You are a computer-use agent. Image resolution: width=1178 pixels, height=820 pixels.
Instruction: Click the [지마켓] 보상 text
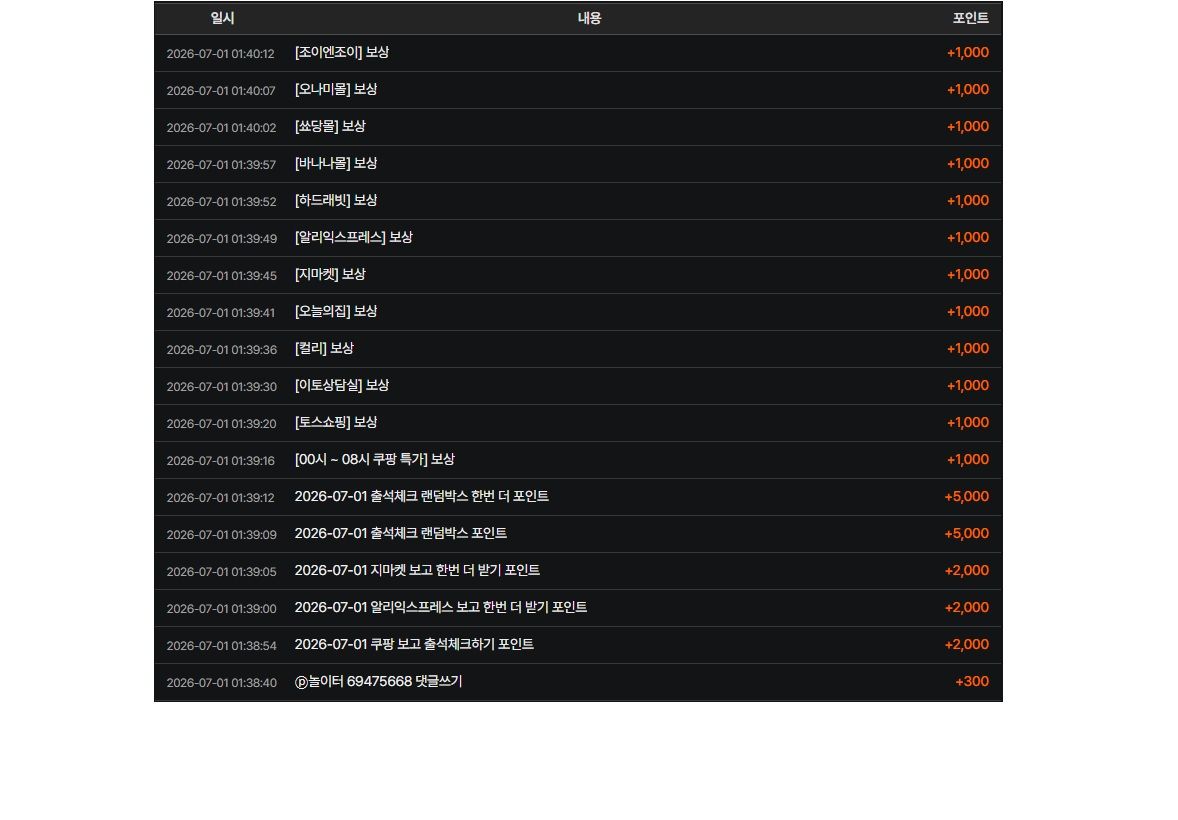330,274
